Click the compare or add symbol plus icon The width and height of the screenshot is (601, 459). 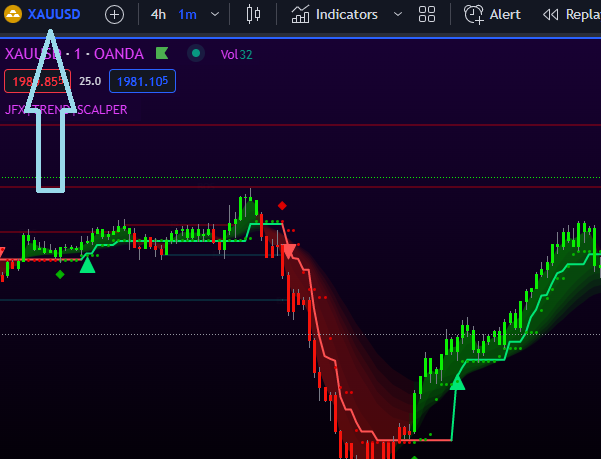114,15
